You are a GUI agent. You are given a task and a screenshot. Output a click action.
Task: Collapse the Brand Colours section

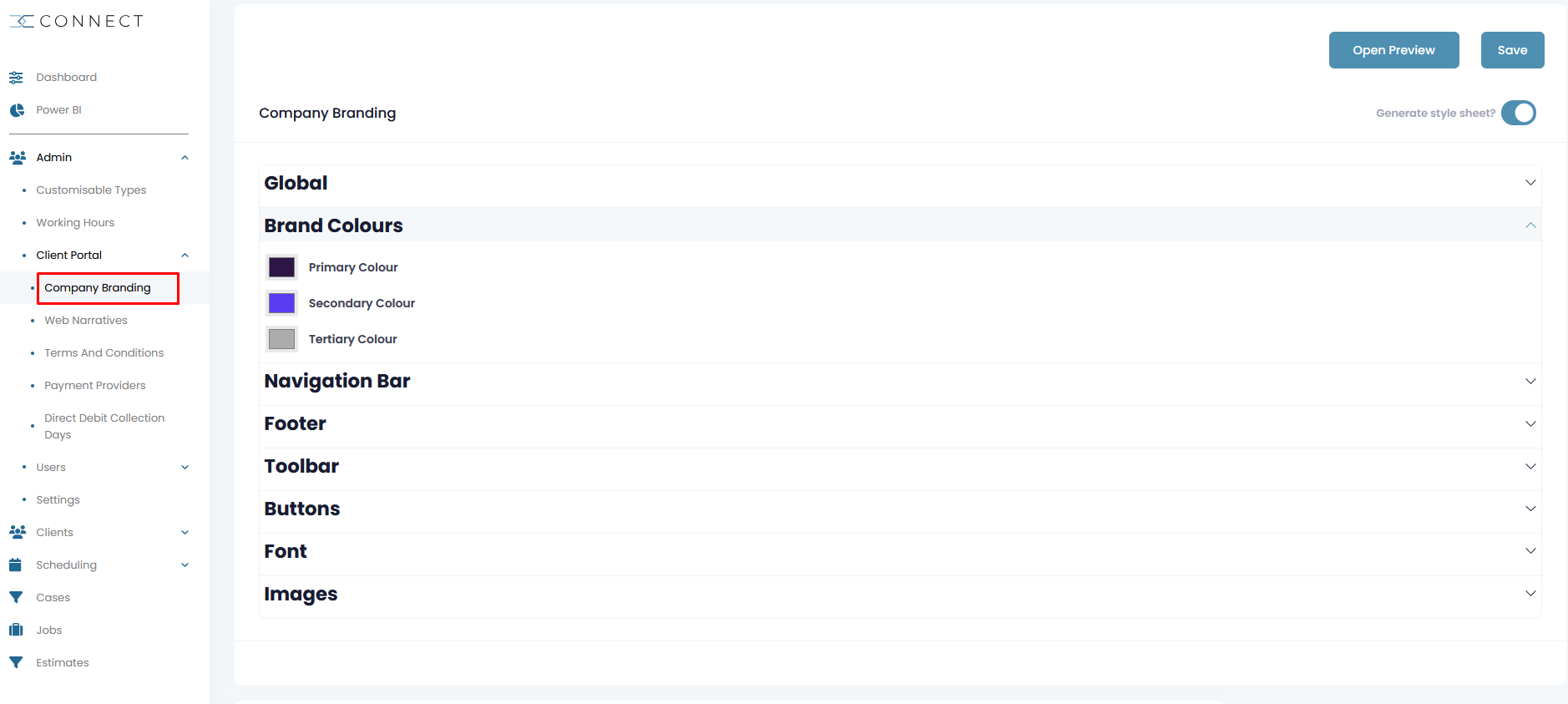[x=900, y=225]
